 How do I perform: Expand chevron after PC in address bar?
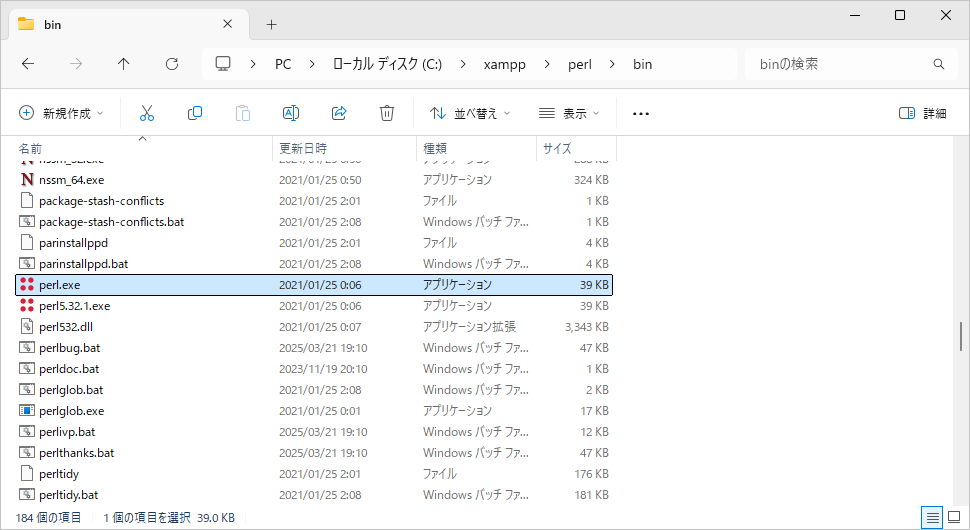click(312, 64)
